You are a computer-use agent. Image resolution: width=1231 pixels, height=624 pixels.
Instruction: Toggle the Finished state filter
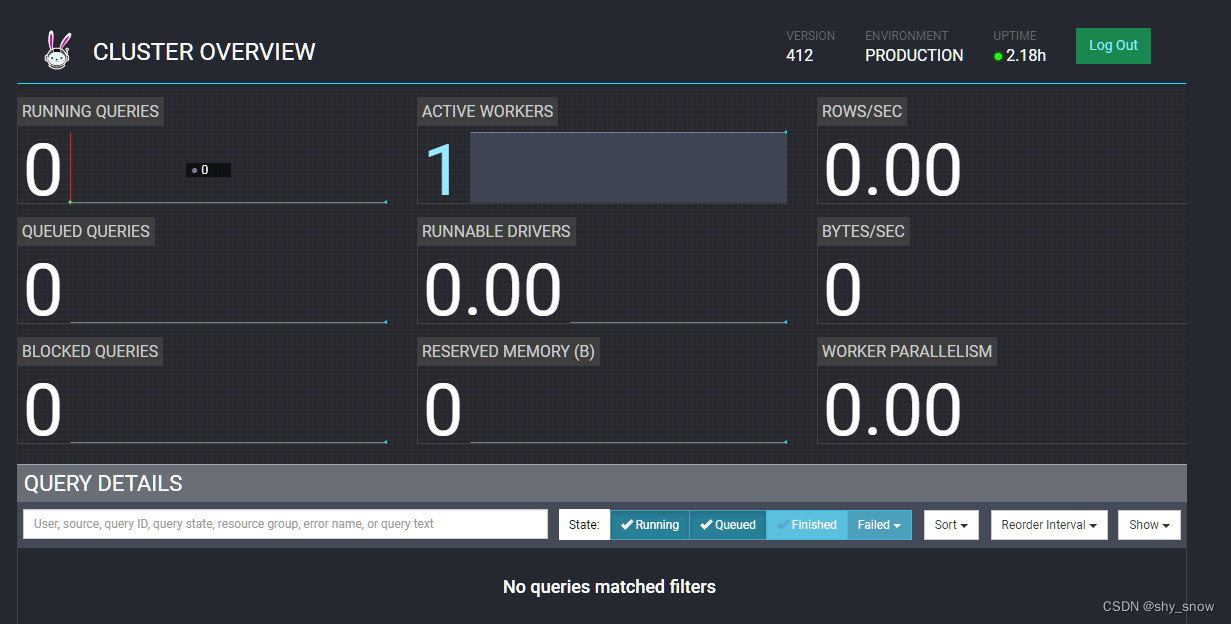[807, 525]
